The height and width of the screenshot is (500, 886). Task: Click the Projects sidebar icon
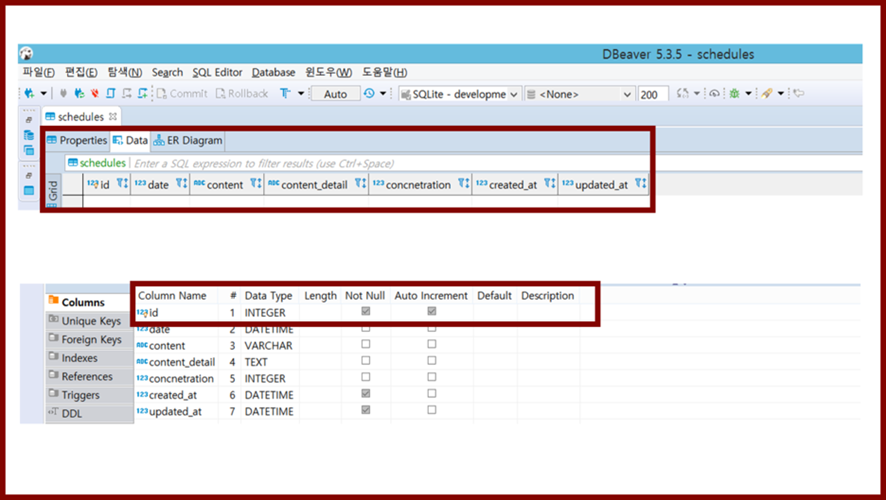pos(29,150)
